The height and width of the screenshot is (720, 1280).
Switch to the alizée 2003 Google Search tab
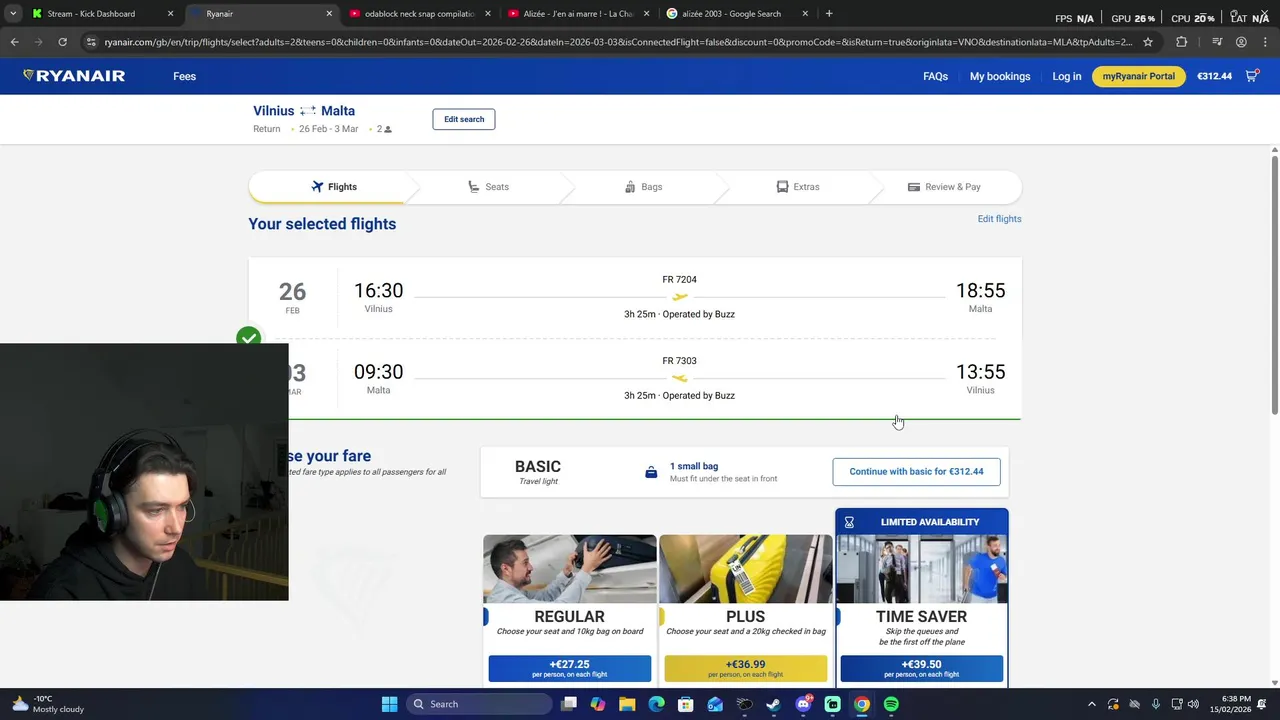pyautogui.click(x=736, y=14)
